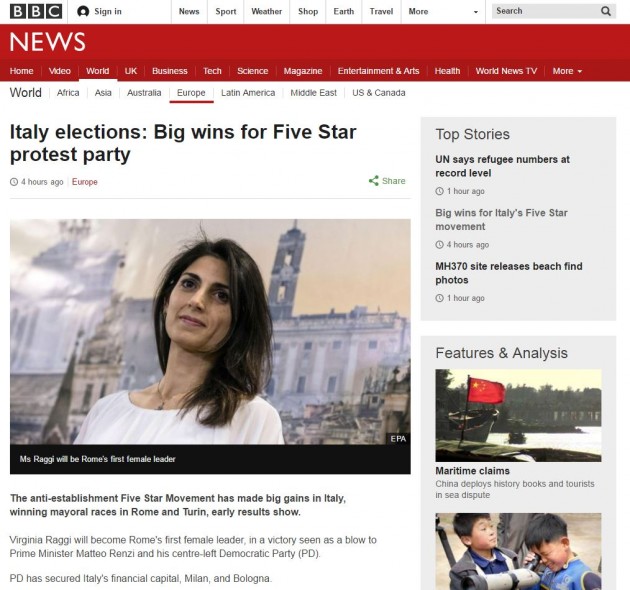
Task: Click thumbnail of boys with telescope
Action: [518, 551]
